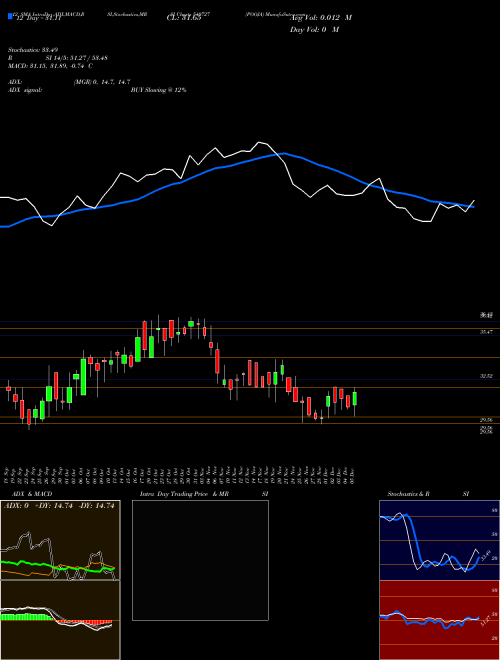The image size is (500, 660).
Task: Click the 'BUY Slowing @ 12%' signal text
Action: point(158,90)
